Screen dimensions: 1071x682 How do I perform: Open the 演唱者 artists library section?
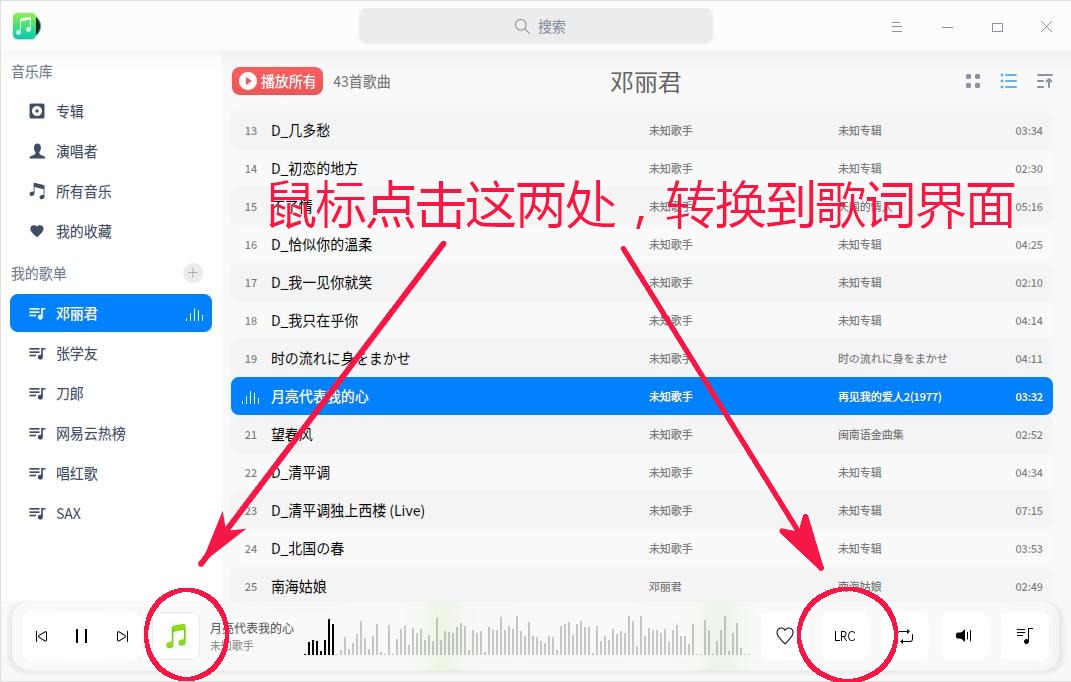(x=76, y=151)
